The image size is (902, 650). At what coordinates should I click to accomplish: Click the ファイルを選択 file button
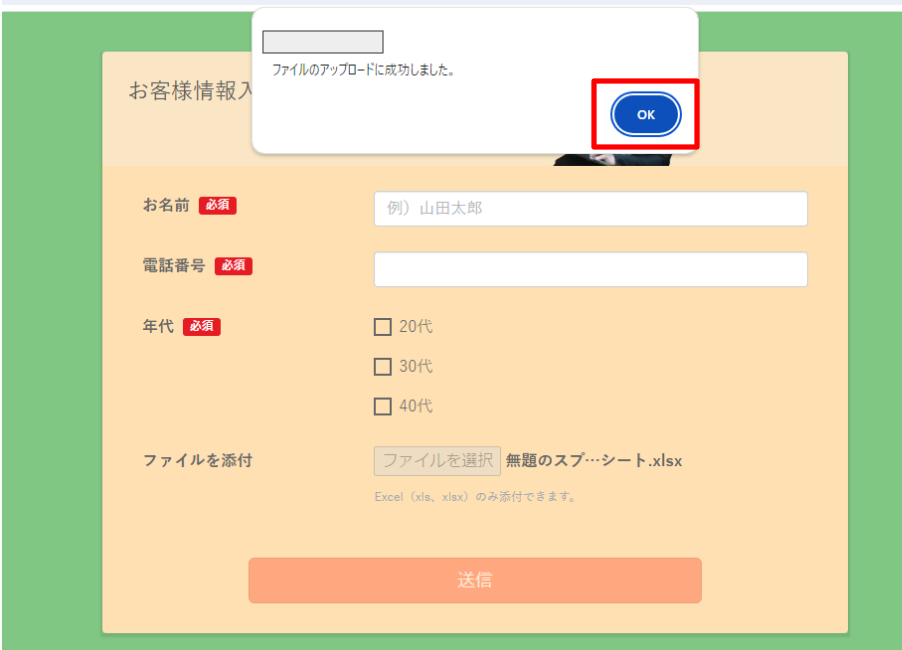(x=437, y=461)
